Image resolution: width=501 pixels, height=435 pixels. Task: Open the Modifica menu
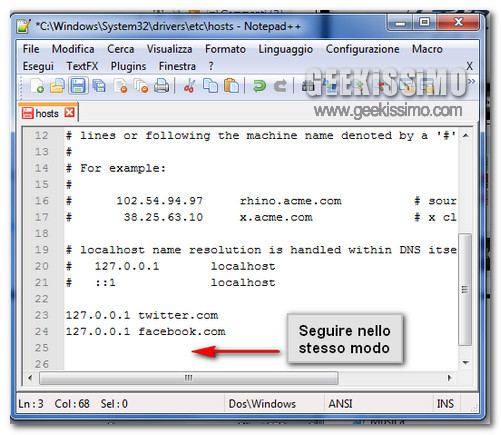pos(73,49)
